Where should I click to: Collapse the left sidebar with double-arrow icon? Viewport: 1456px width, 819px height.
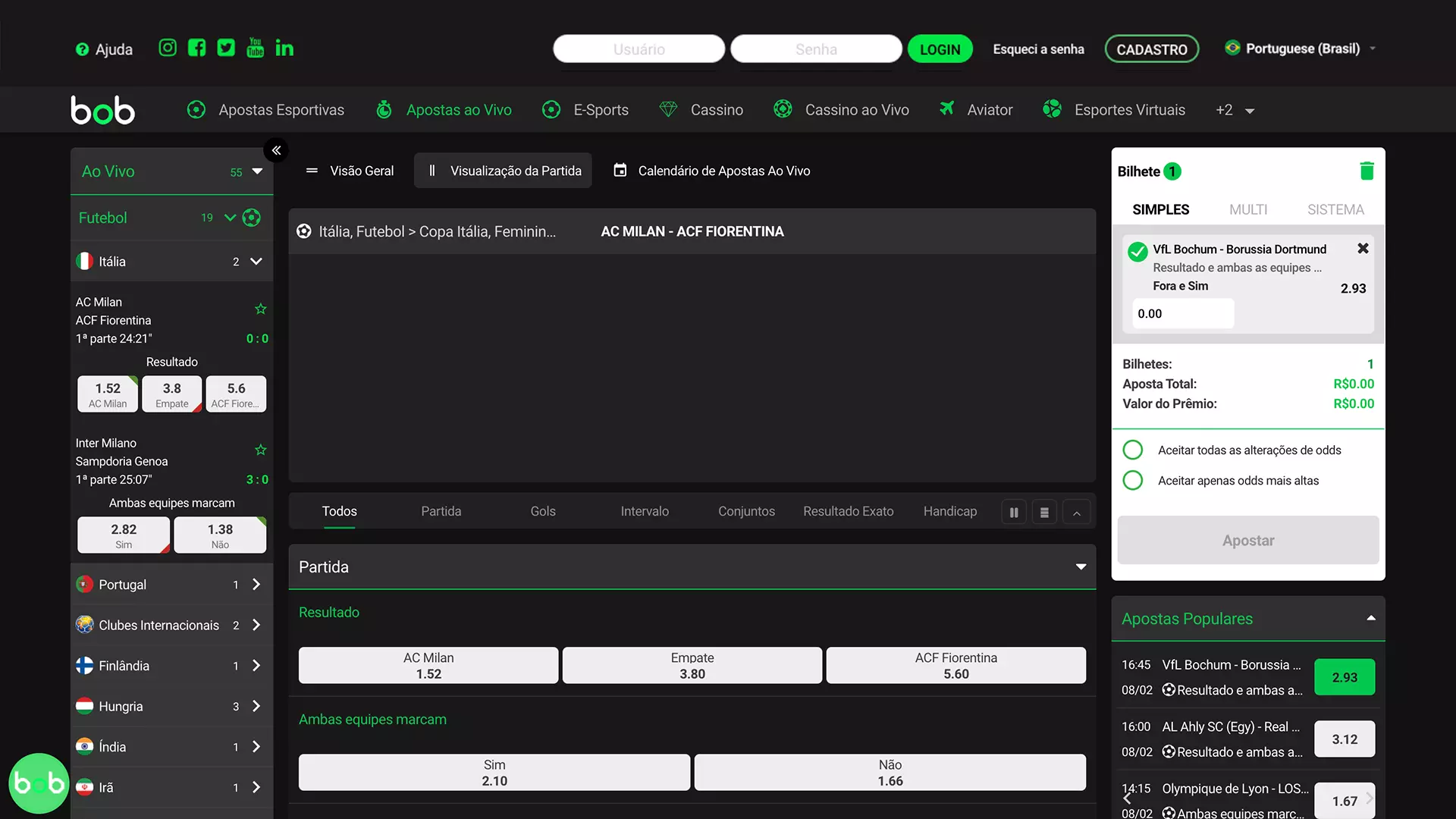coord(277,150)
